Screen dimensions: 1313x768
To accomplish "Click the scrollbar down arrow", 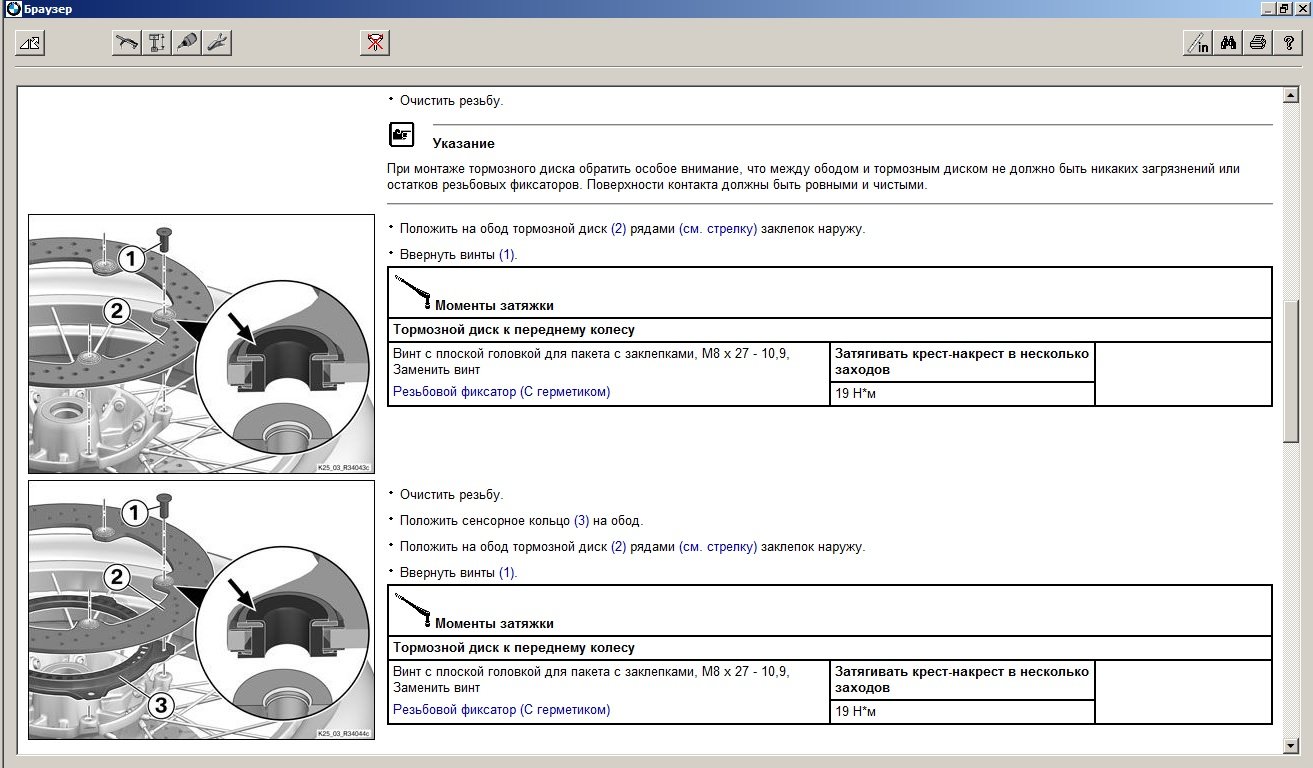I will (x=1290, y=746).
